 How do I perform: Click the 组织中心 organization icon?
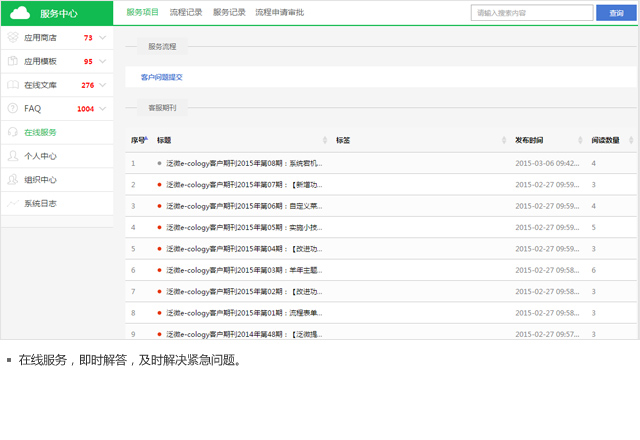point(13,180)
